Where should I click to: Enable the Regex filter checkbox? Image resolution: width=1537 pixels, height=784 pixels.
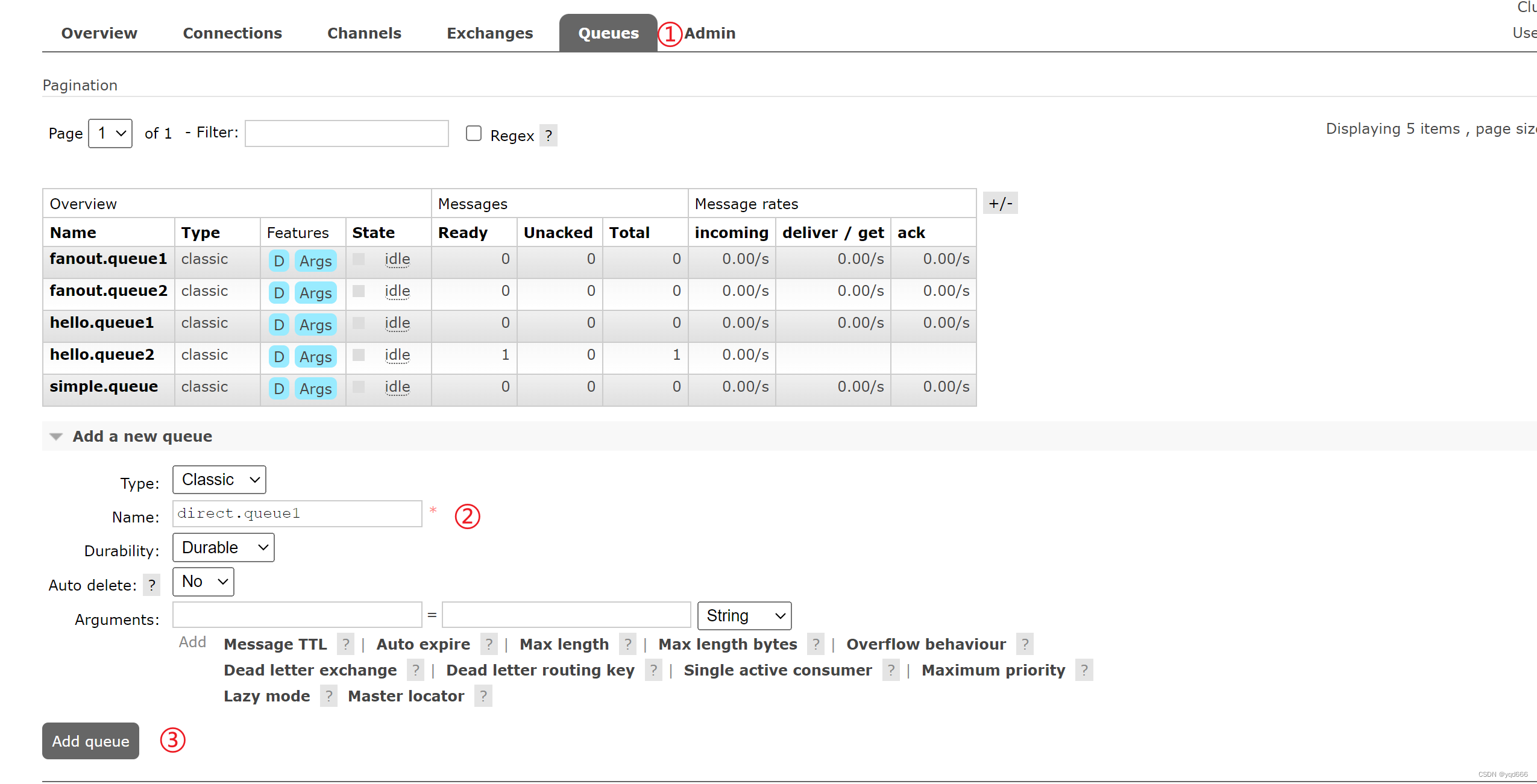tap(474, 133)
